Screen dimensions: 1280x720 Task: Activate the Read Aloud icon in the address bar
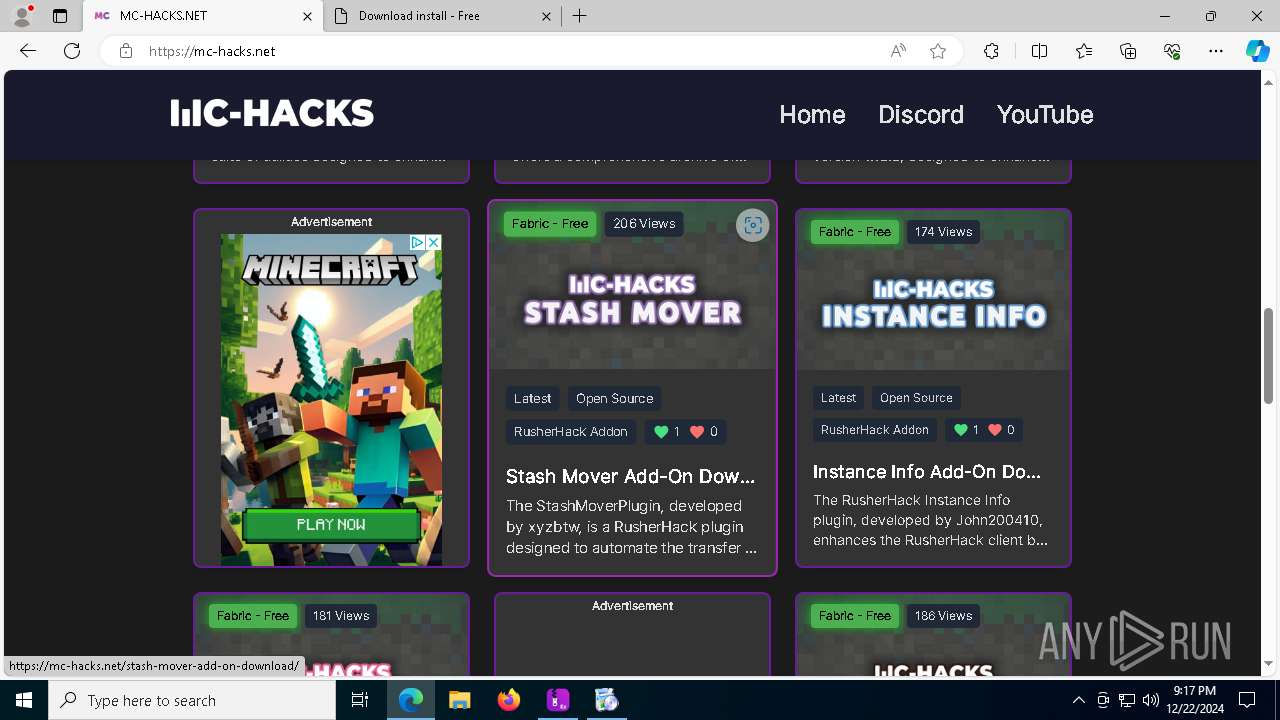pos(898,51)
